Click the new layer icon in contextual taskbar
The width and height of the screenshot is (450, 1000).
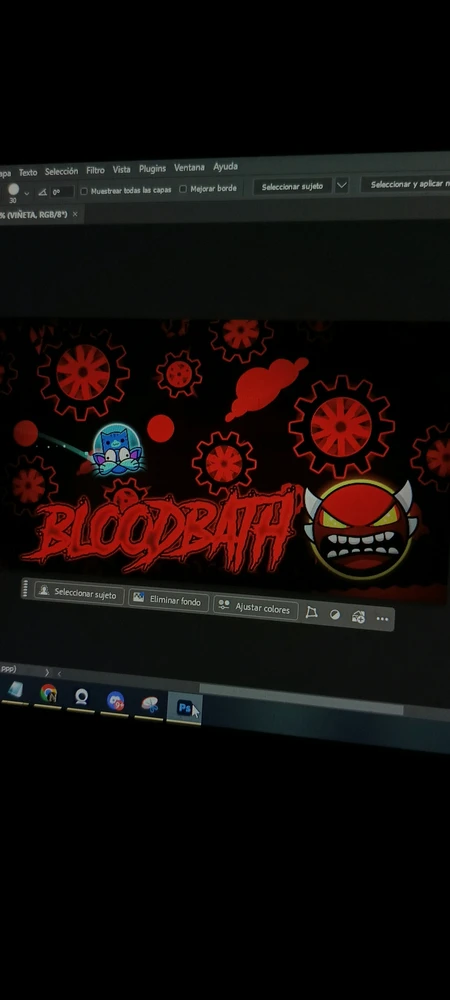point(358,617)
